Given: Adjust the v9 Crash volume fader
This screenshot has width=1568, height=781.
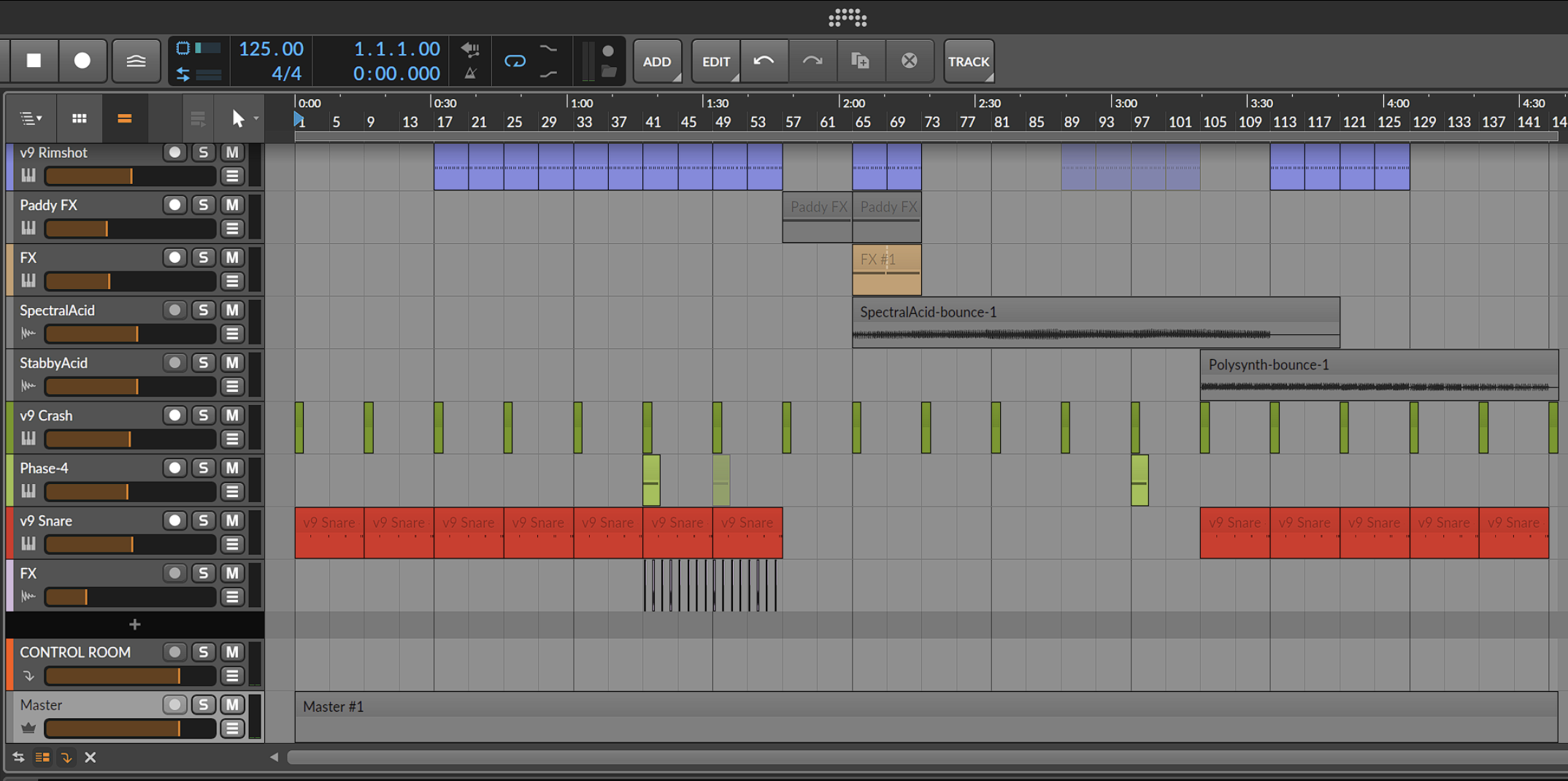Looking at the screenshot, I should [130, 439].
